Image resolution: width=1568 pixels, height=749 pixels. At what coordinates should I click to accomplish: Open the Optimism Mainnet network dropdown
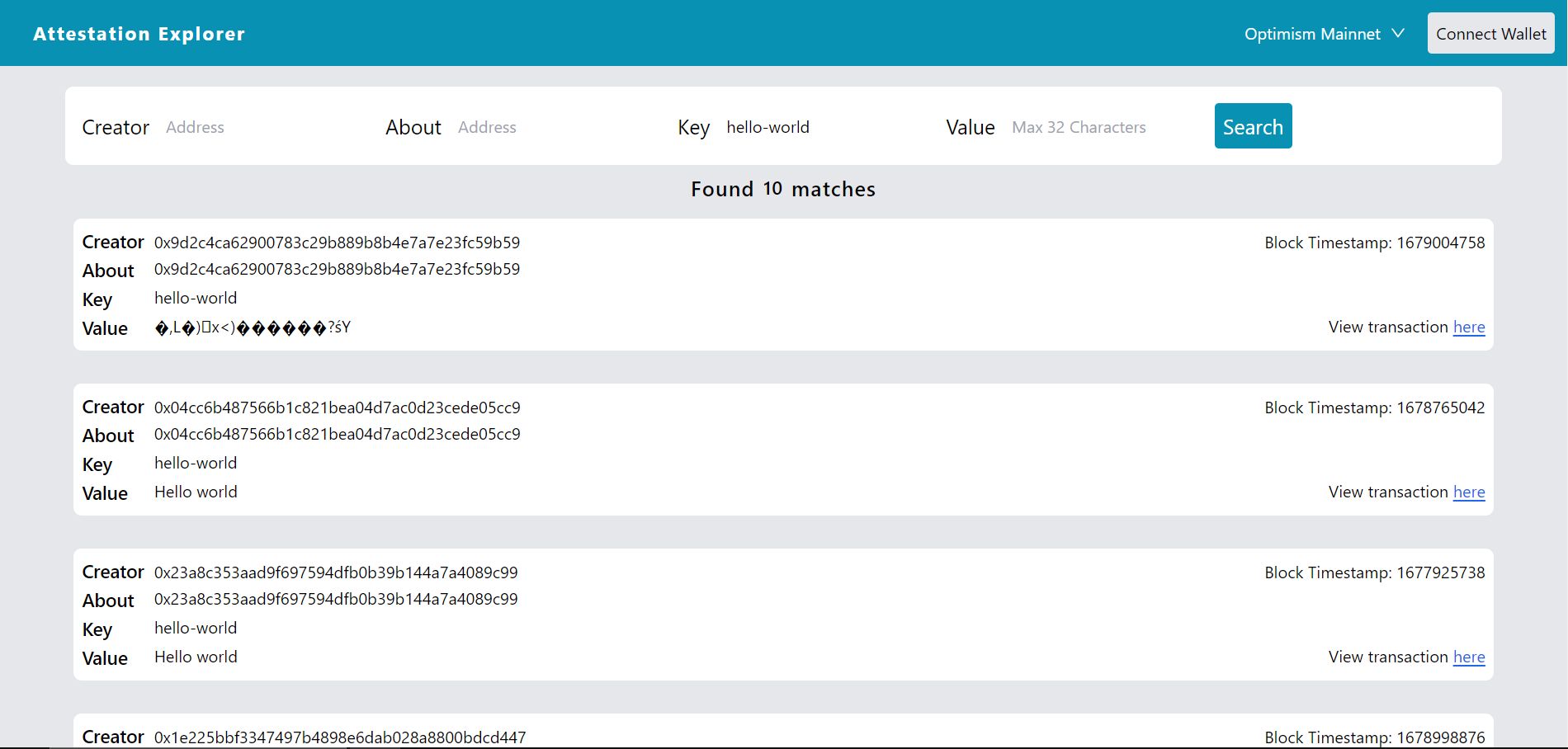[1324, 34]
